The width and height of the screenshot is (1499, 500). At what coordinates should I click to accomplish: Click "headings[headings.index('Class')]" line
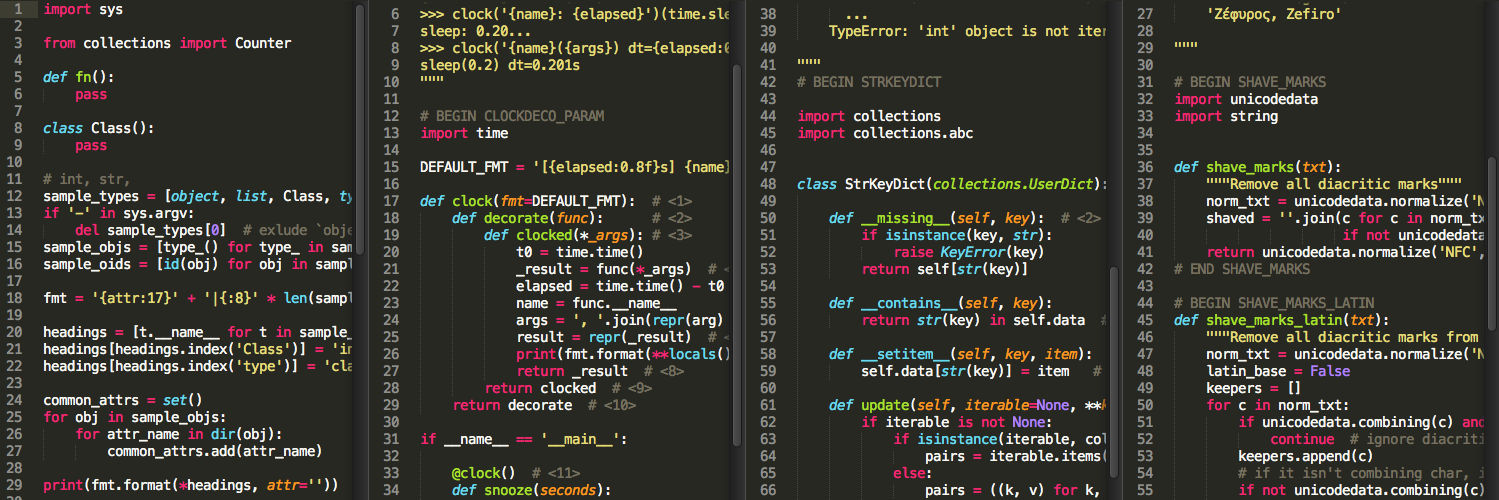[x=197, y=350]
